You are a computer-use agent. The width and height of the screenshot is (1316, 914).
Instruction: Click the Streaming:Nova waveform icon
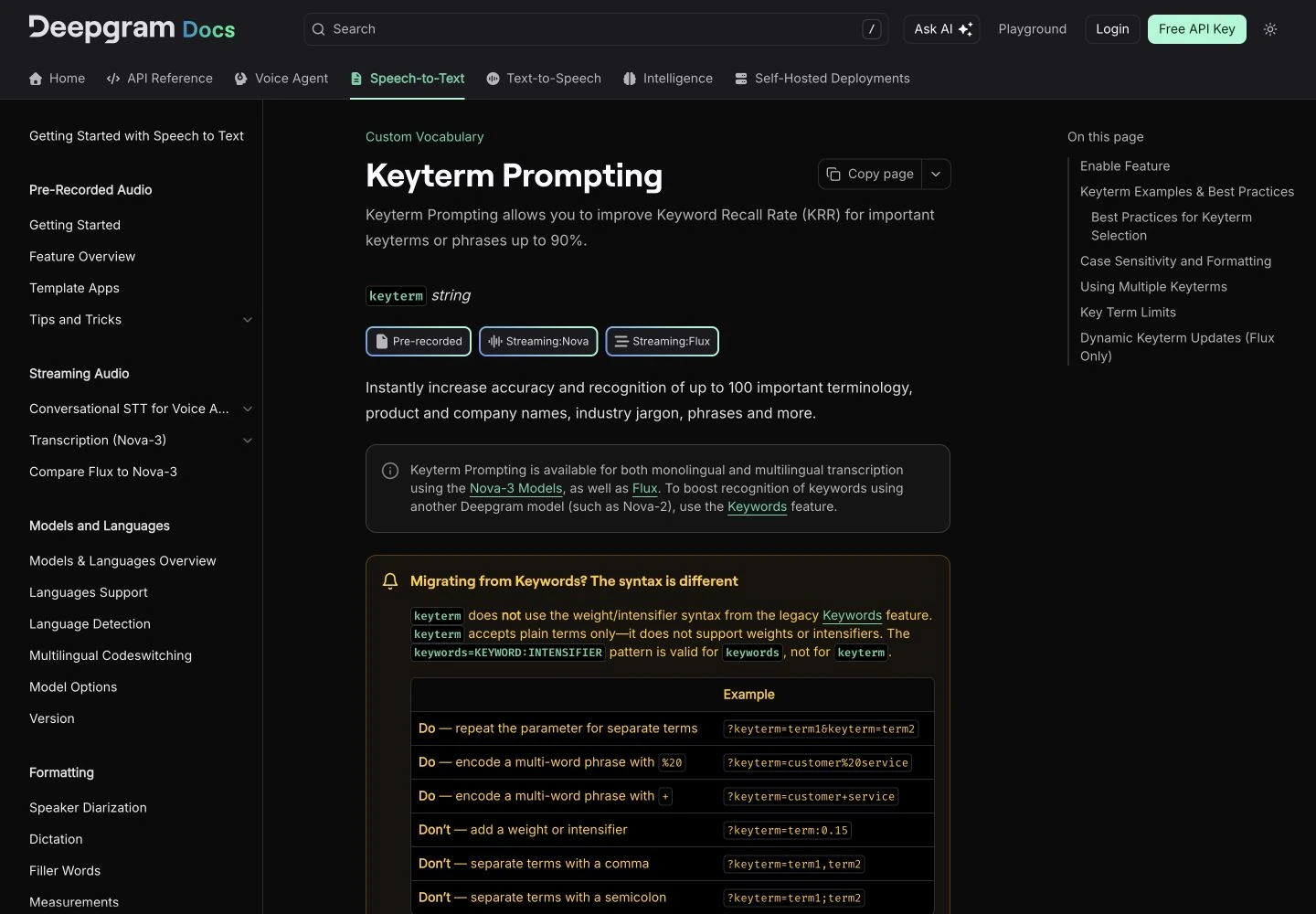tap(495, 341)
